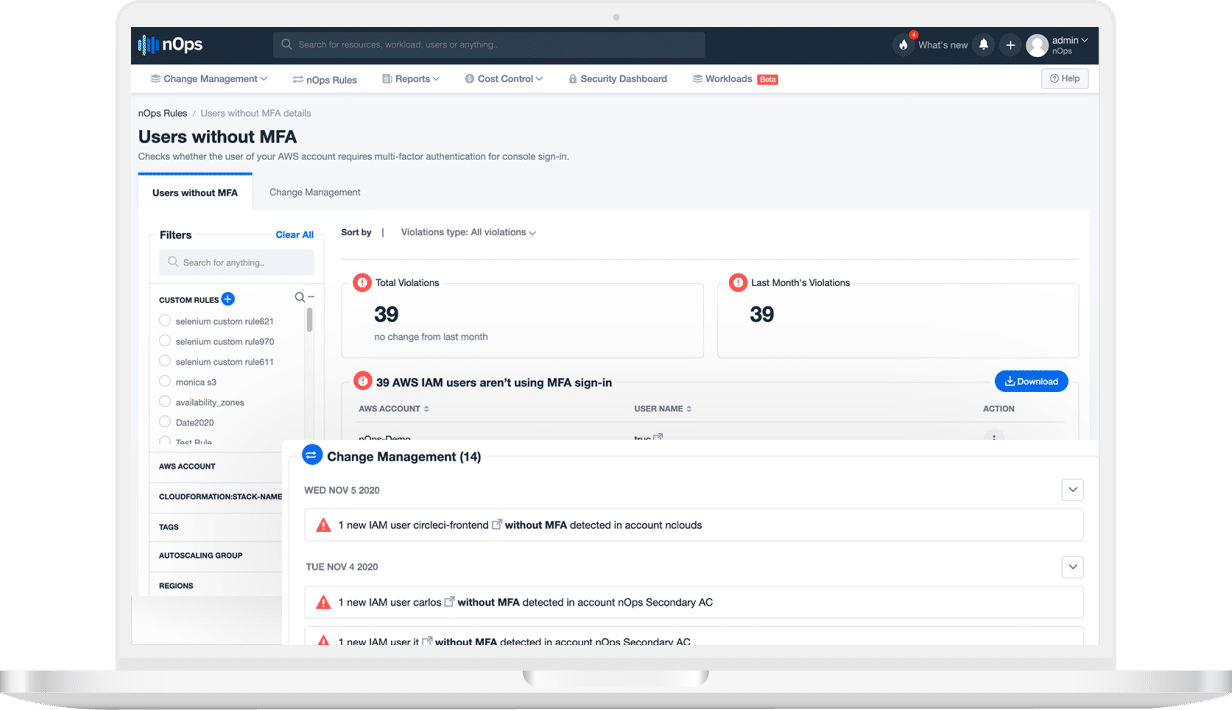The width and height of the screenshot is (1232, 710).
Task: Click the Download button
Action: [1031, 381]
